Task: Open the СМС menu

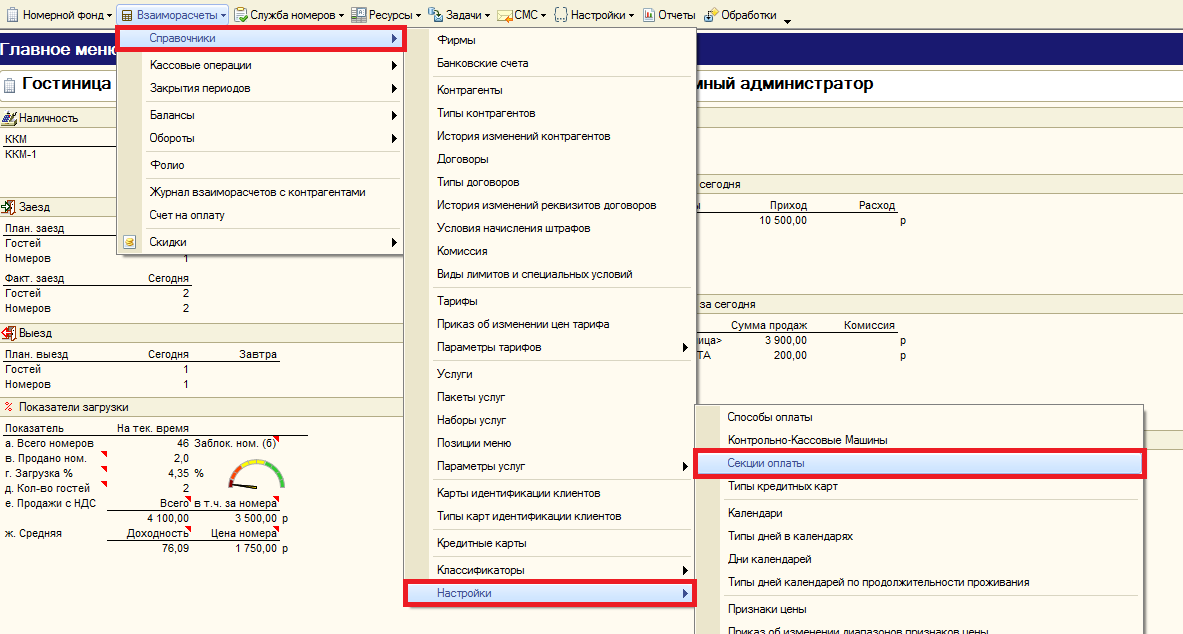Action: [x=521, y=15]
